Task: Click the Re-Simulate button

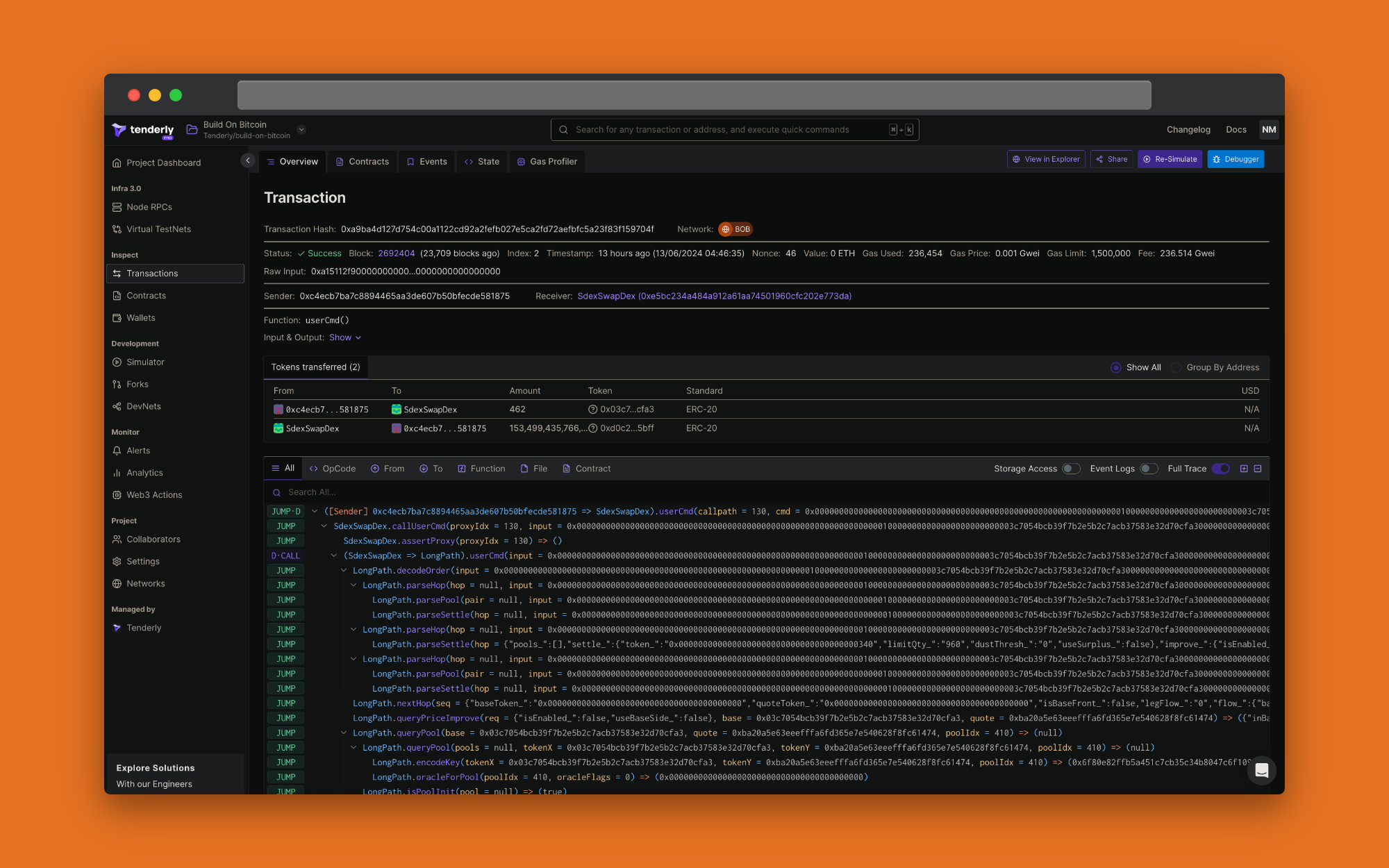Action: click(1170, 159)
